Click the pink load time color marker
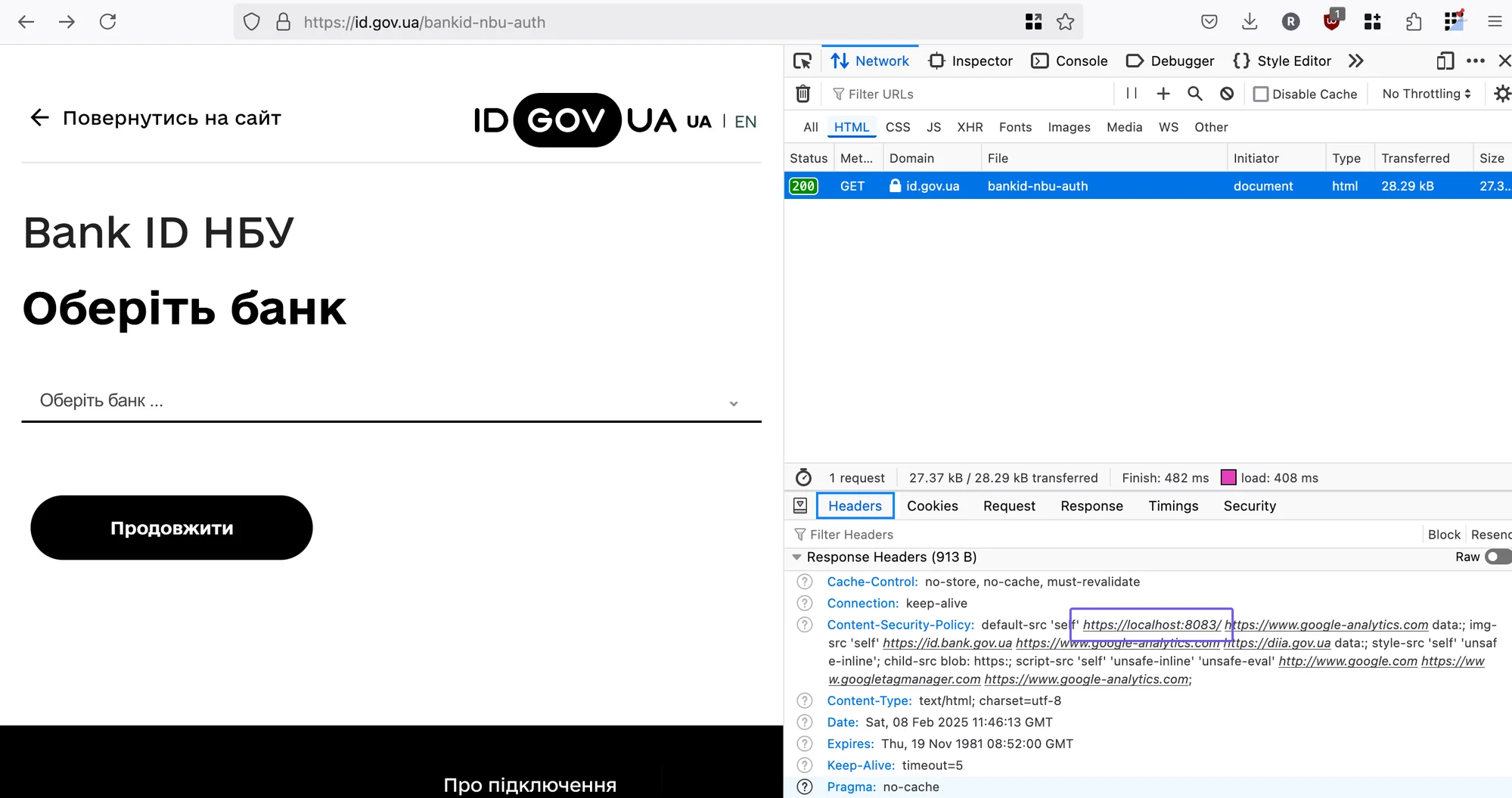Viewport: 1512px width, 798px height. (x=1228, y=477)
